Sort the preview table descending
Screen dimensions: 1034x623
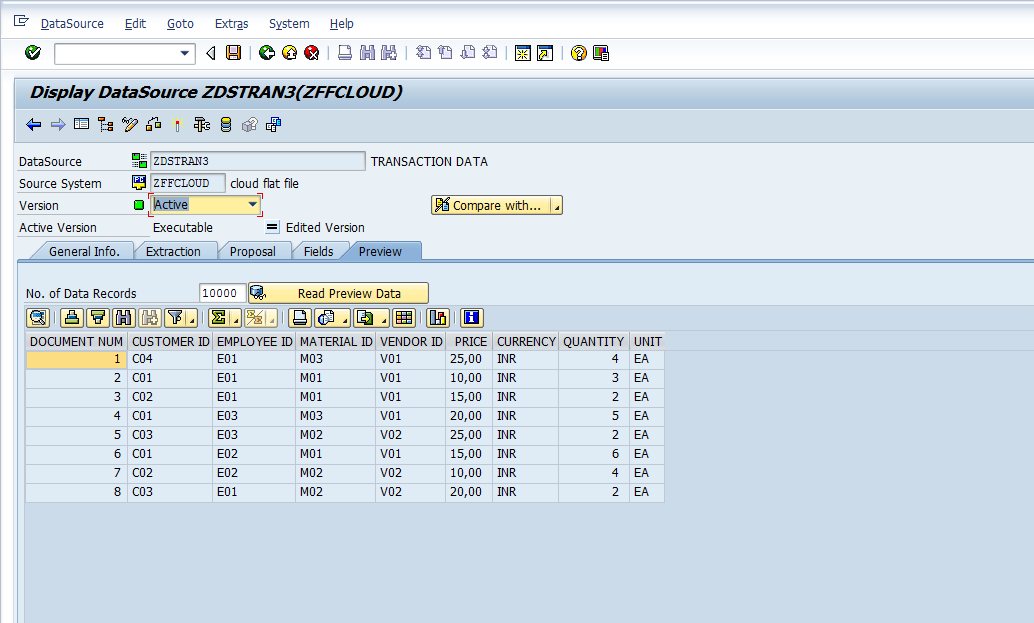(x=96, y=317)
